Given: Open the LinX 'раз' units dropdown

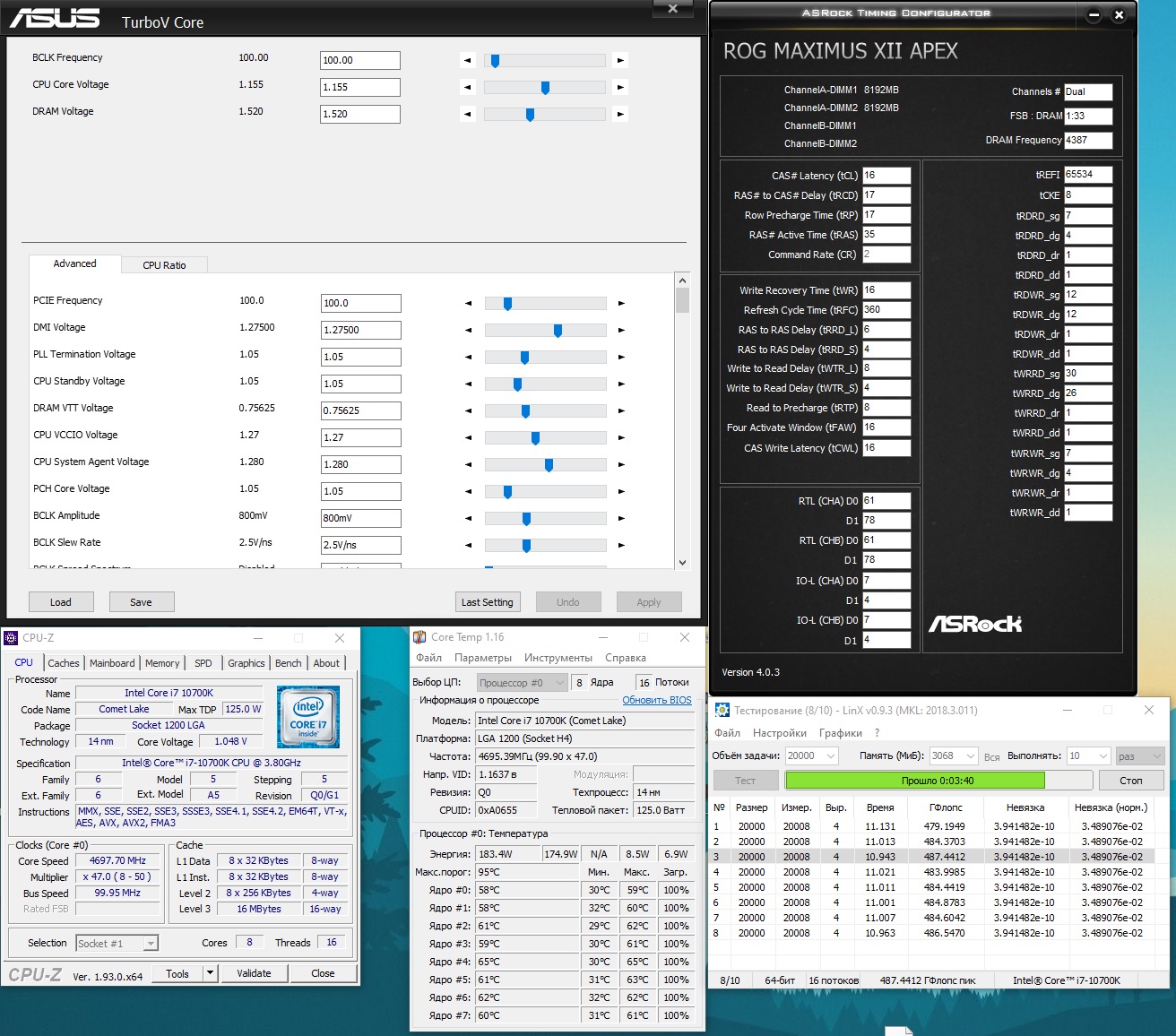Looking at the screenshot, I should 1140,756.
